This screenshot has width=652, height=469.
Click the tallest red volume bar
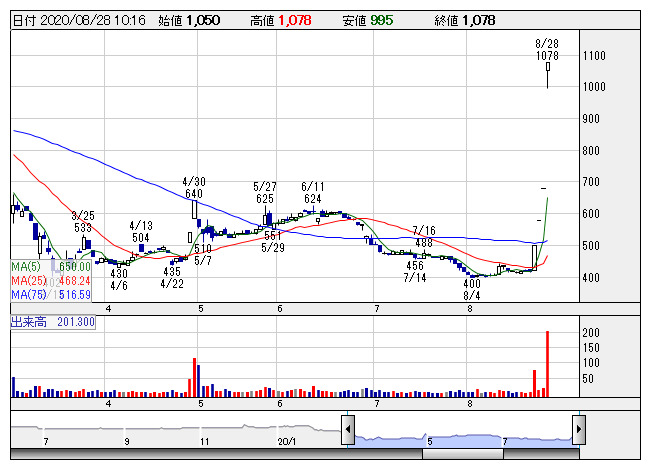(x=547, y=363)
